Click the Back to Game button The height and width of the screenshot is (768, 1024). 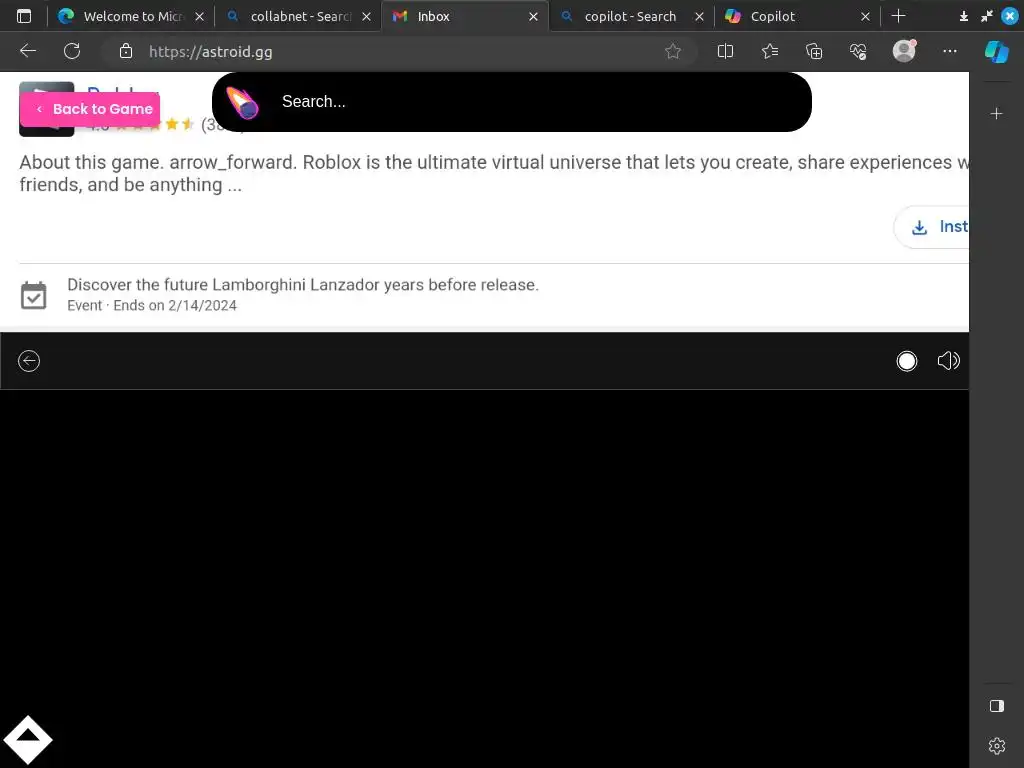tap(90, 109)
